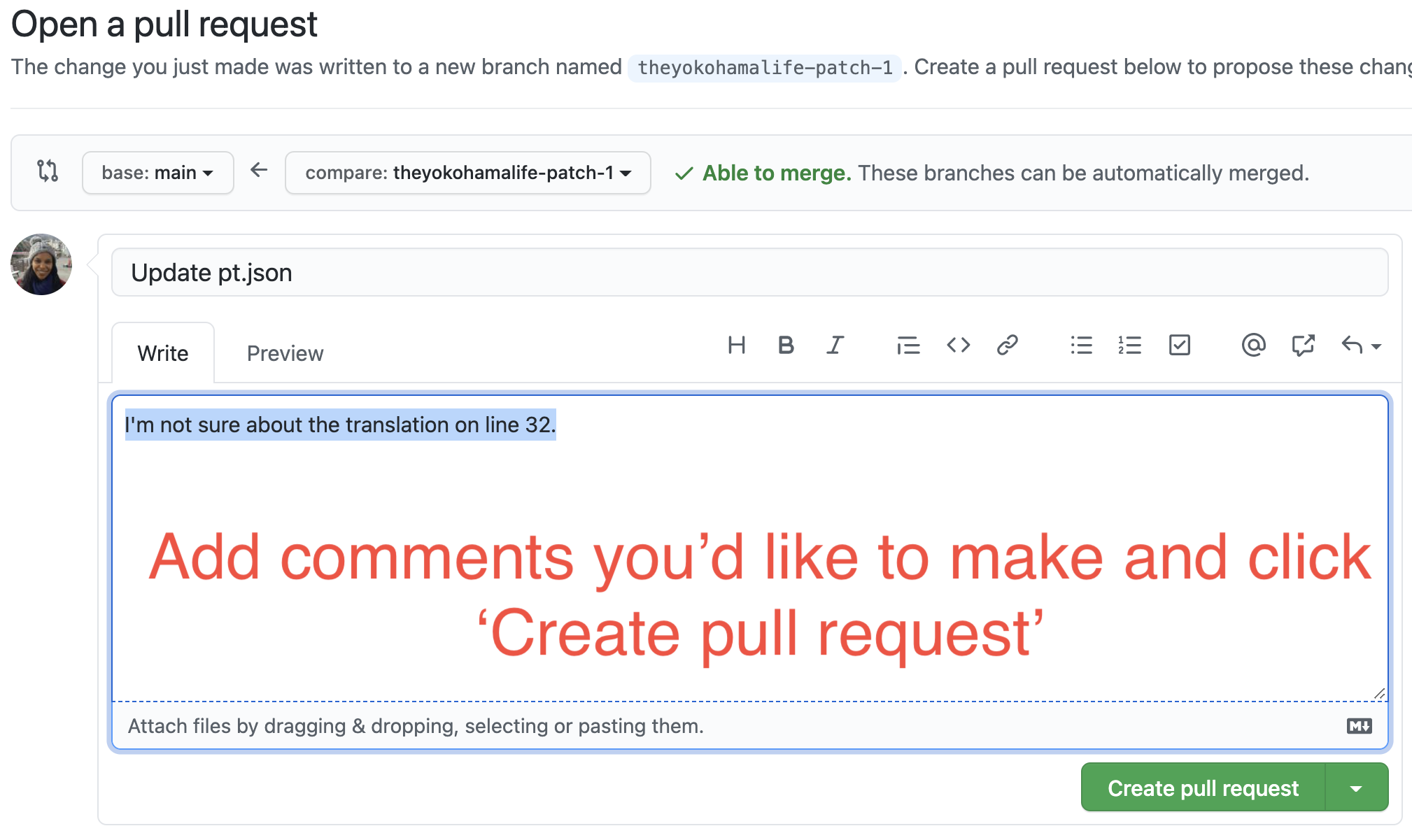The image size is (1412, 840).
Task: Open the compare: theyokohamalife-patch-1 branch dropdown
Action: 467,173
